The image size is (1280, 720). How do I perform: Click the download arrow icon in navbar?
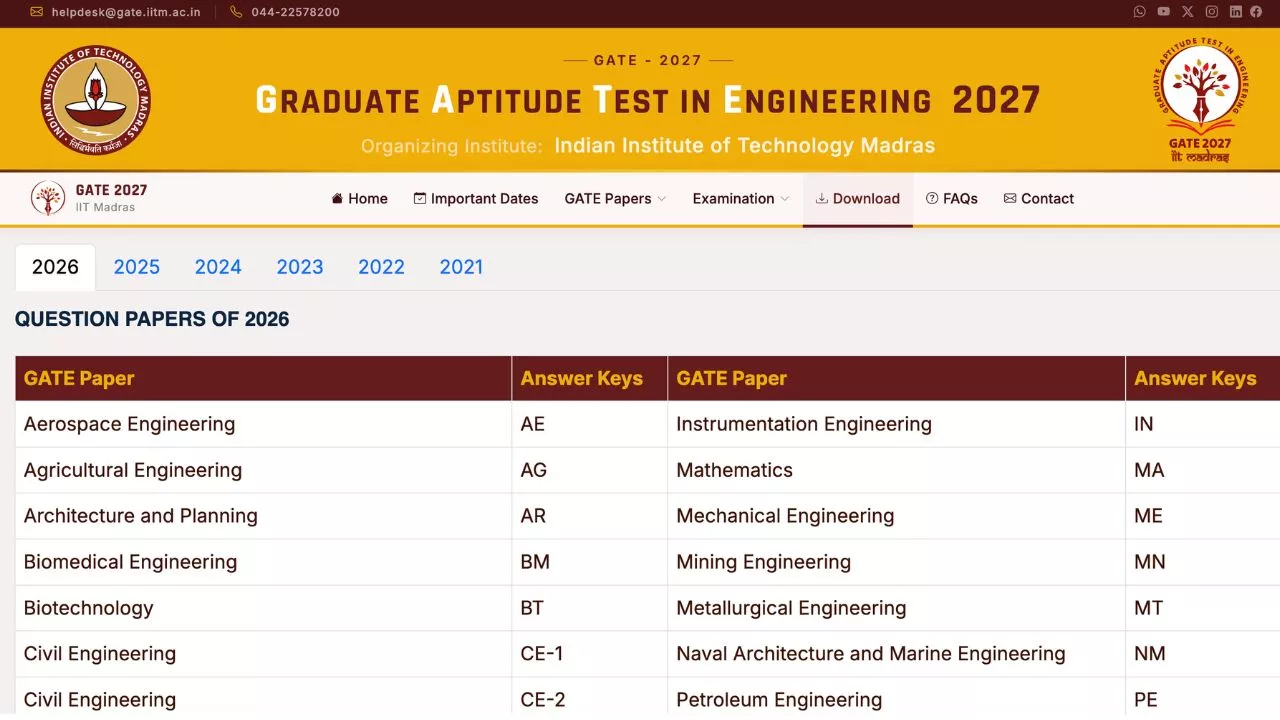822,198
